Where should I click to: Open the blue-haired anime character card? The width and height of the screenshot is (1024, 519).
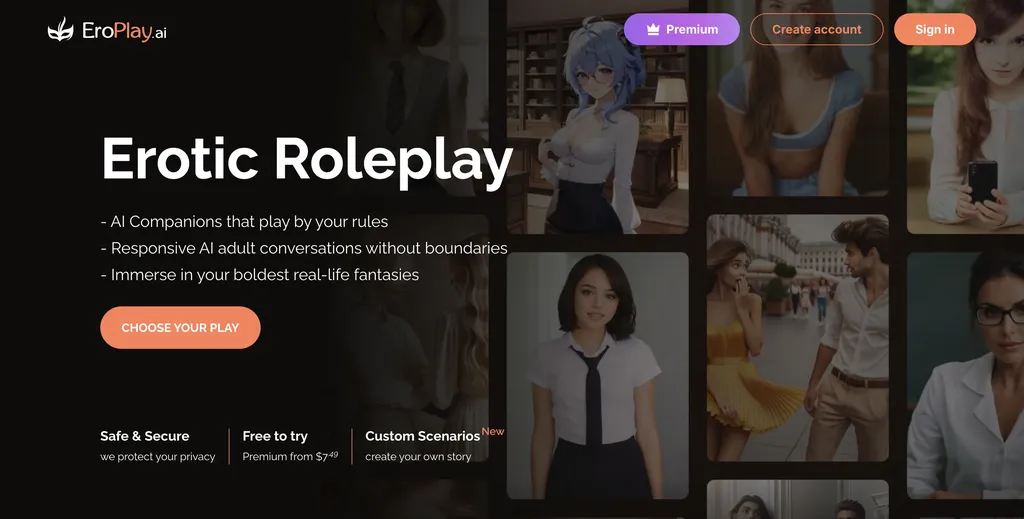(598, 117)
